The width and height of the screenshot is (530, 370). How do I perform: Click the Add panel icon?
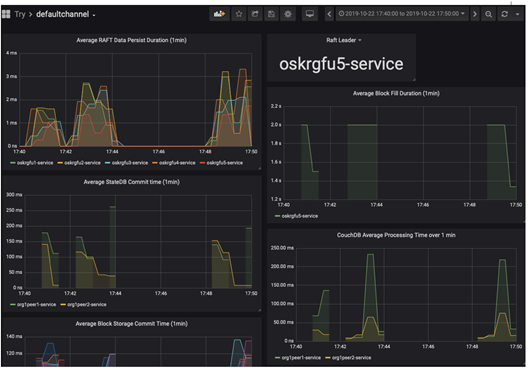click(x=219, y=14)
